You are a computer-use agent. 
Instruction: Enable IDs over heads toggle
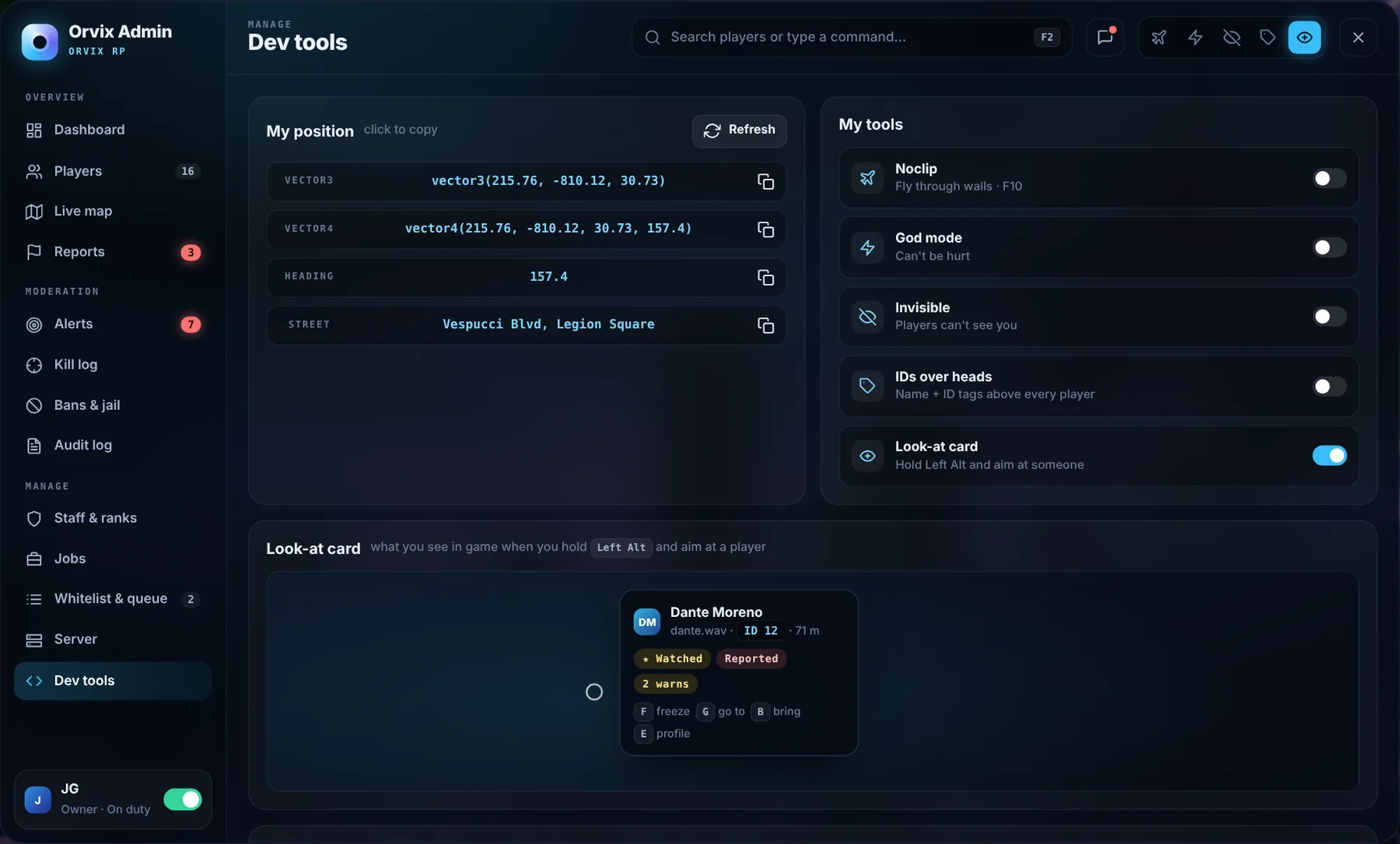(x=1329, y=387)
